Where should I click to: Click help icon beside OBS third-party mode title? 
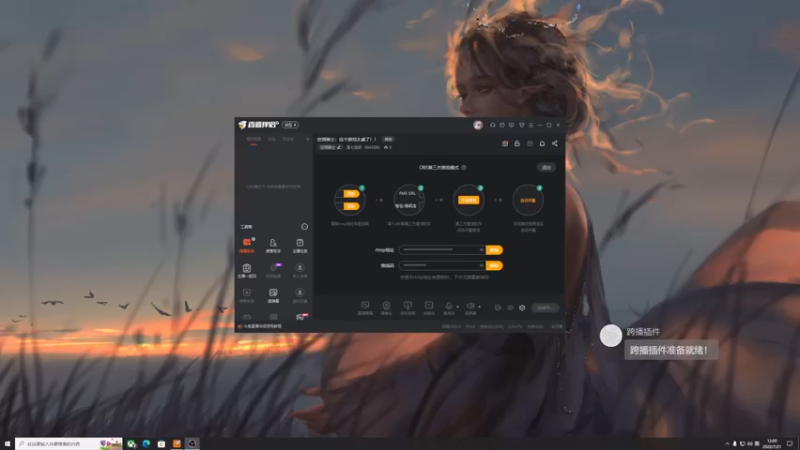click(464, 167)
